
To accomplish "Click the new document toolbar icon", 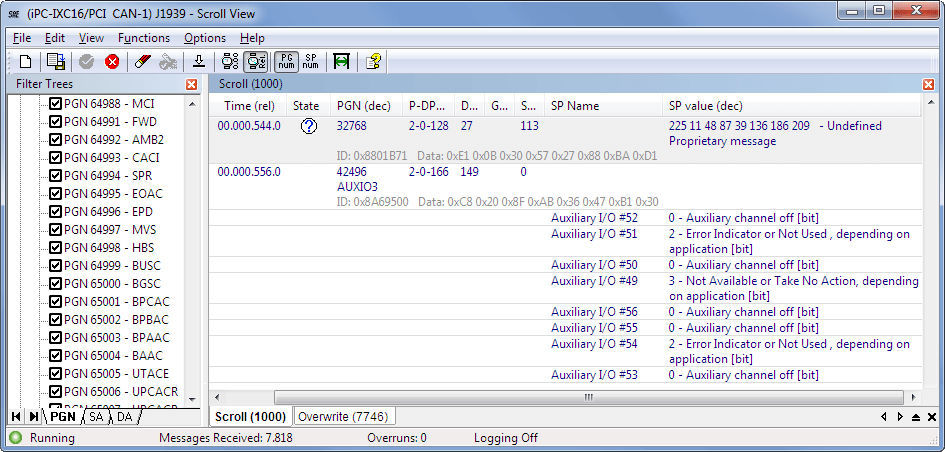I will pos(26,62).
